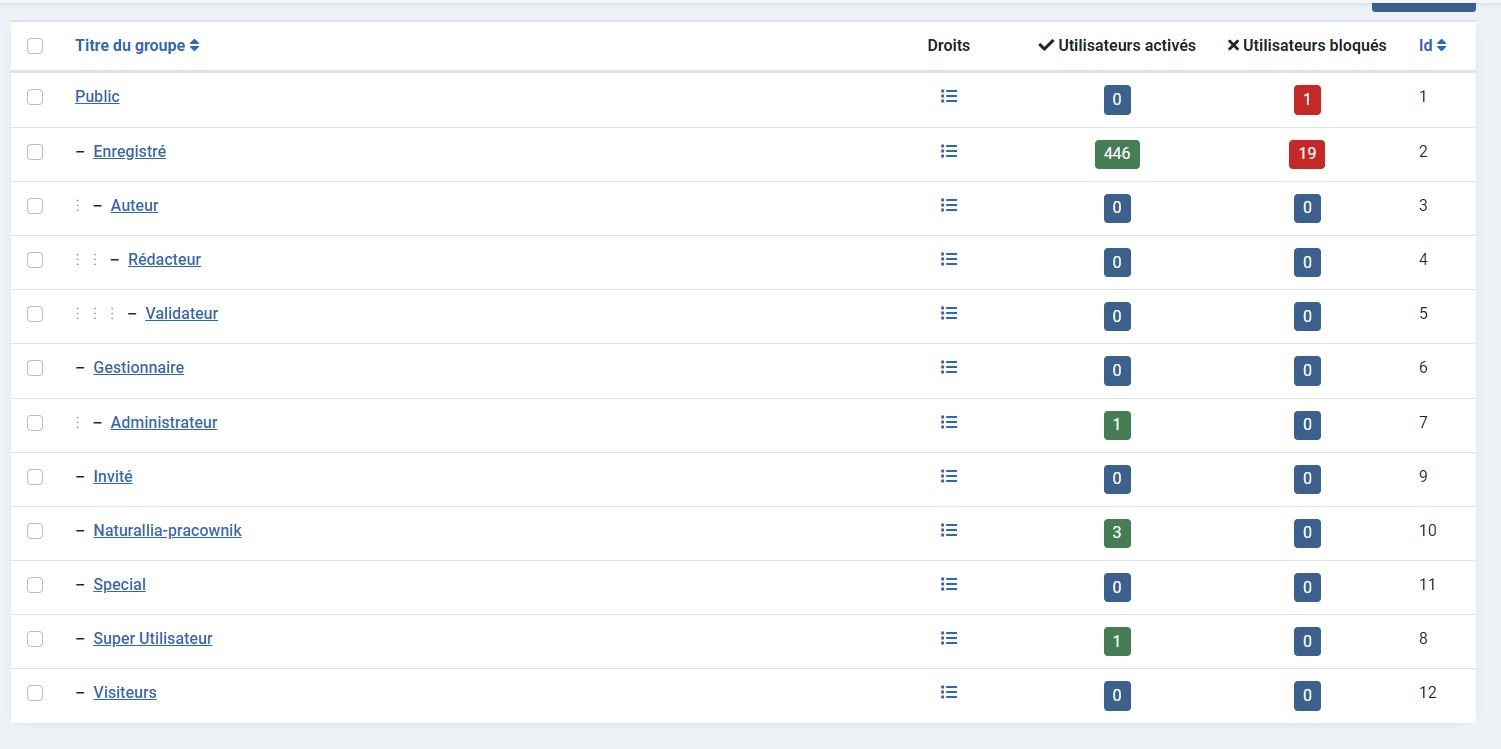Open the Visiteurs group link
The image size is (1501, 749).
pos(125,692)
